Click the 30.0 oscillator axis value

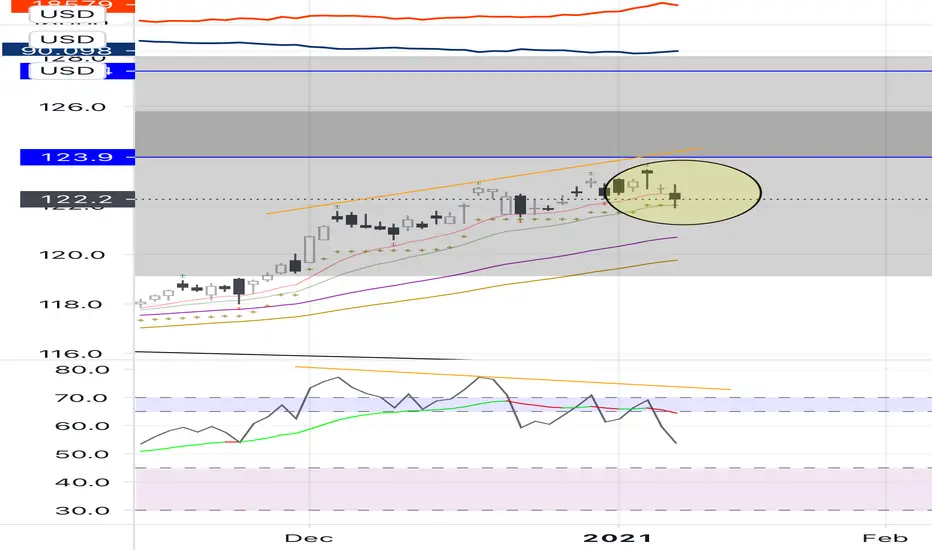pyautogui.click(x=82, y=510)
